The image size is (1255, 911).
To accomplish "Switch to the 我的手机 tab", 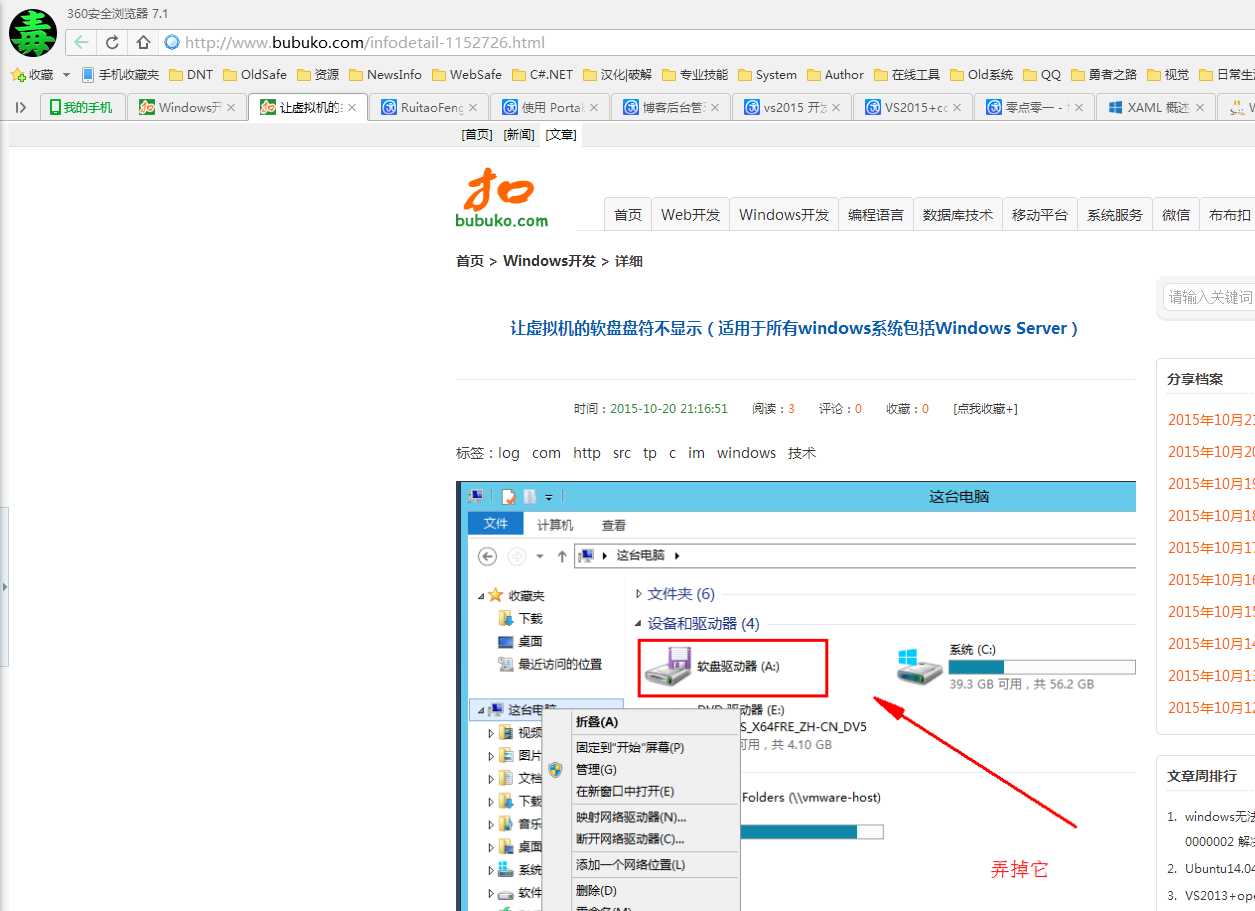I will click(83, 107).
